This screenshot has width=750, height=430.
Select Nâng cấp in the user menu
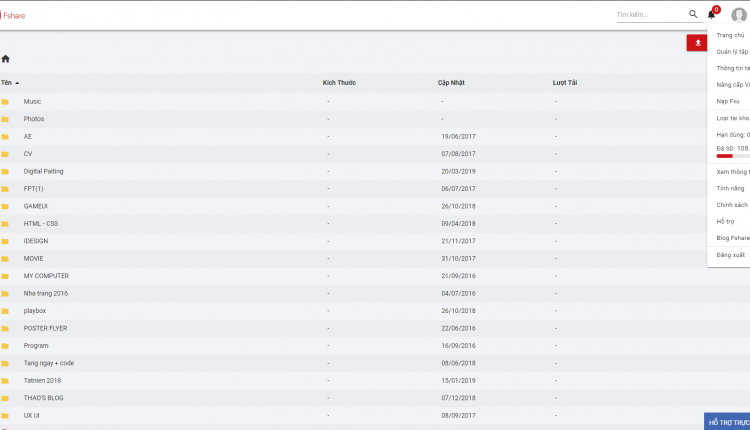(x=733, y=85)
